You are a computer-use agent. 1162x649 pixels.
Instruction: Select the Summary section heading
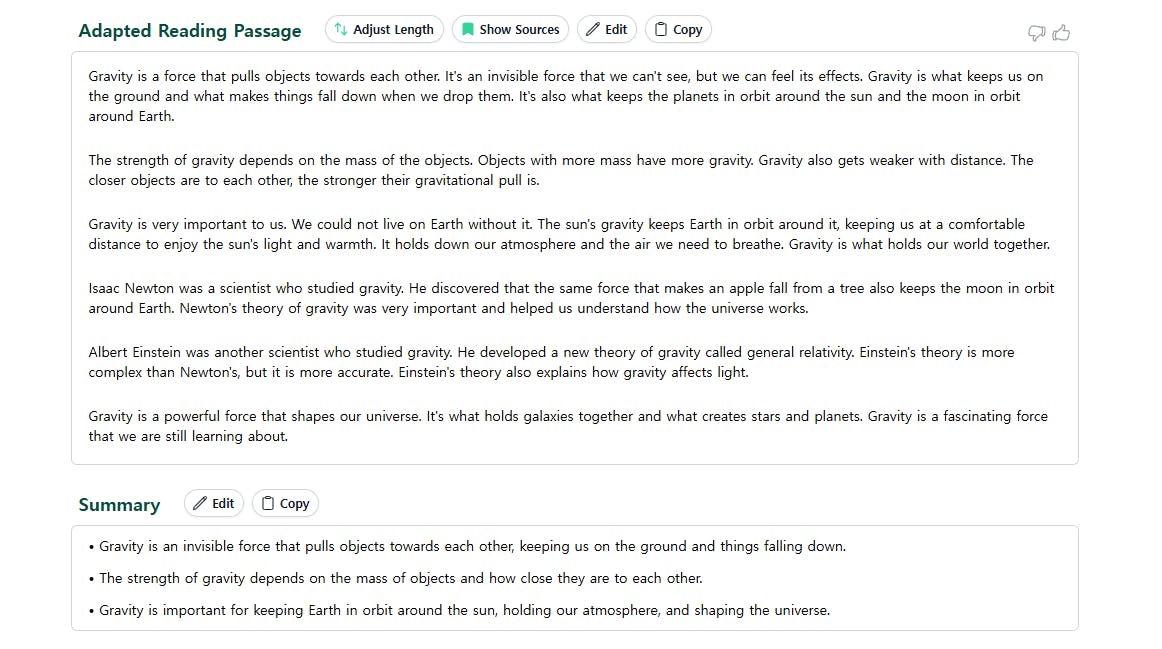(119, 505)
